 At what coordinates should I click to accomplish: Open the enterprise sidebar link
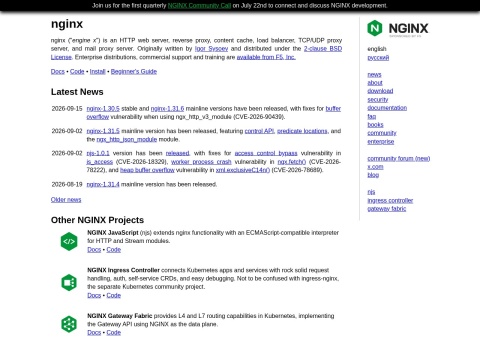tap(381, 142)
